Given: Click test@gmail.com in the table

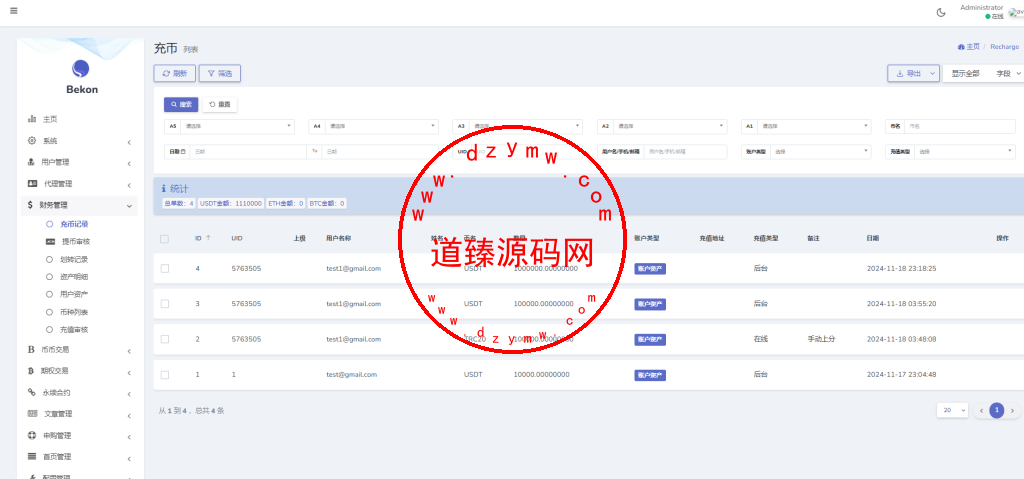Looking at the screenshot, I should click(351, 374).
